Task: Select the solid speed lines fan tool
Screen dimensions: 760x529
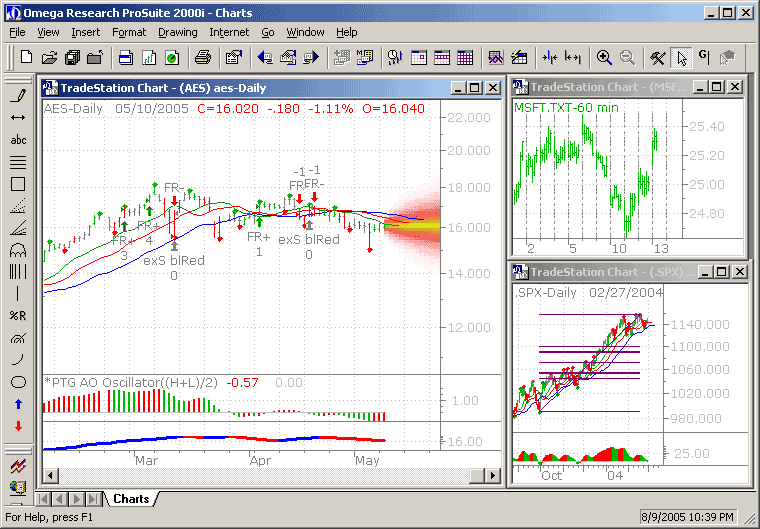Action: (x=18, y=228)
